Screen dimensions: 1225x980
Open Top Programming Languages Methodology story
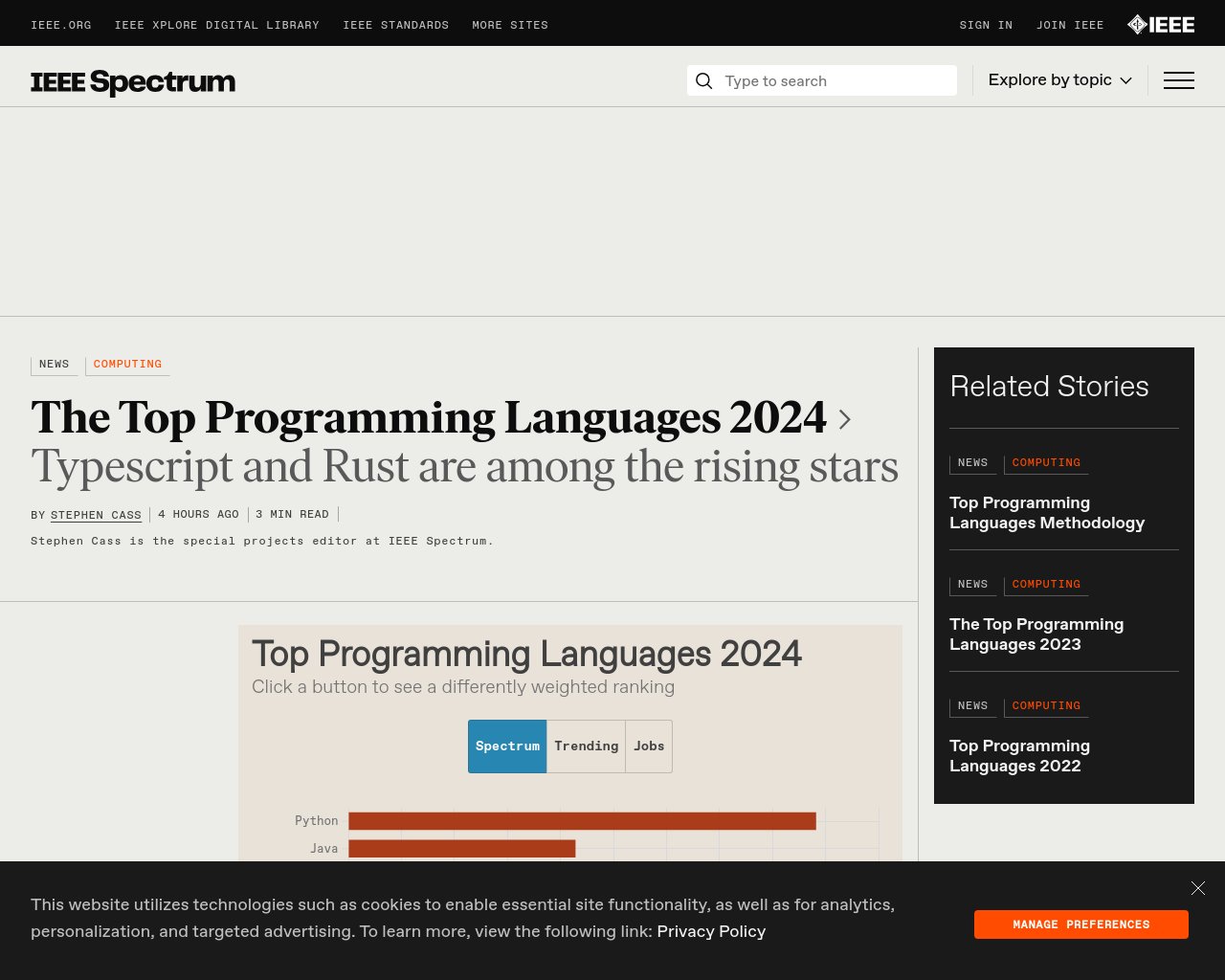pos(1047,513)
